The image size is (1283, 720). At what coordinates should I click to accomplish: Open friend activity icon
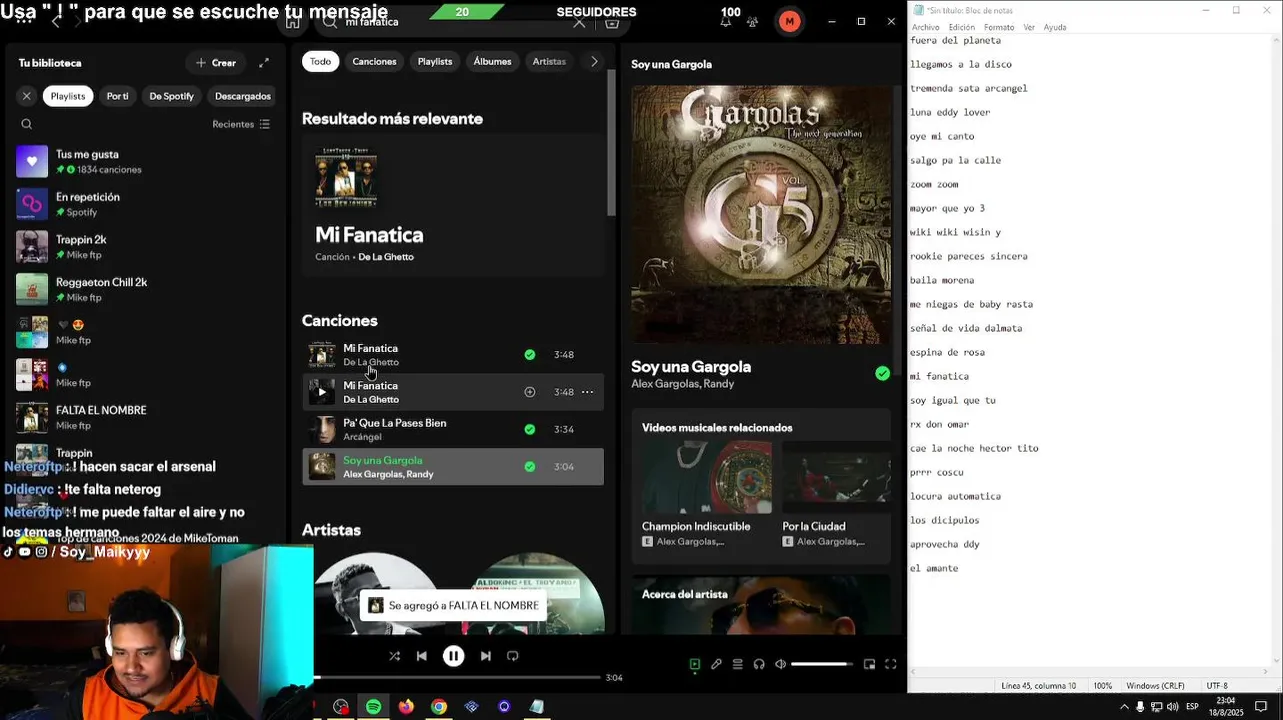752,22
